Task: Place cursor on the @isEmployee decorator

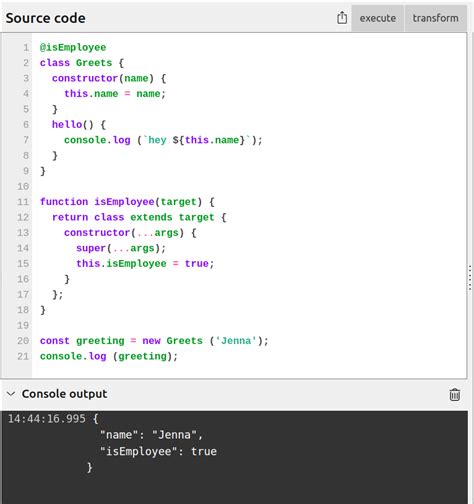Action: click(x=73, y=47)
